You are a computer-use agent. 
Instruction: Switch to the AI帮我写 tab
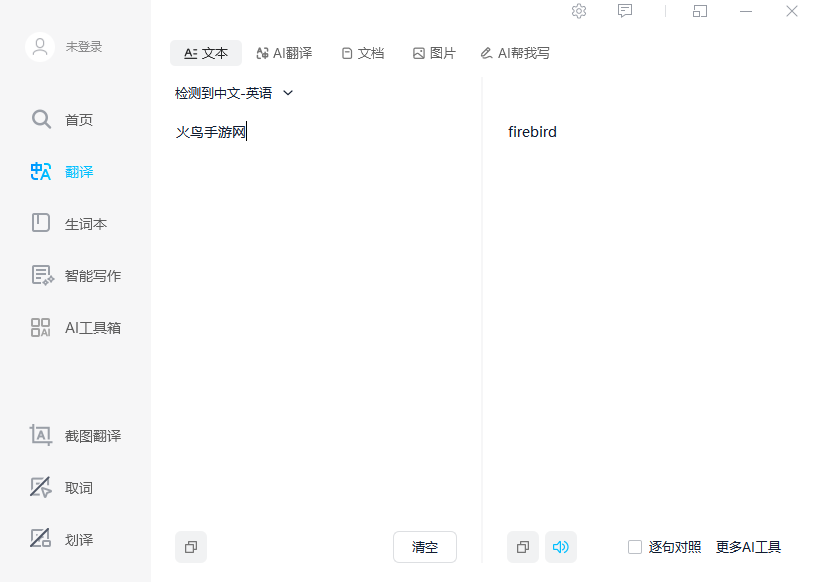pos(515,53)
